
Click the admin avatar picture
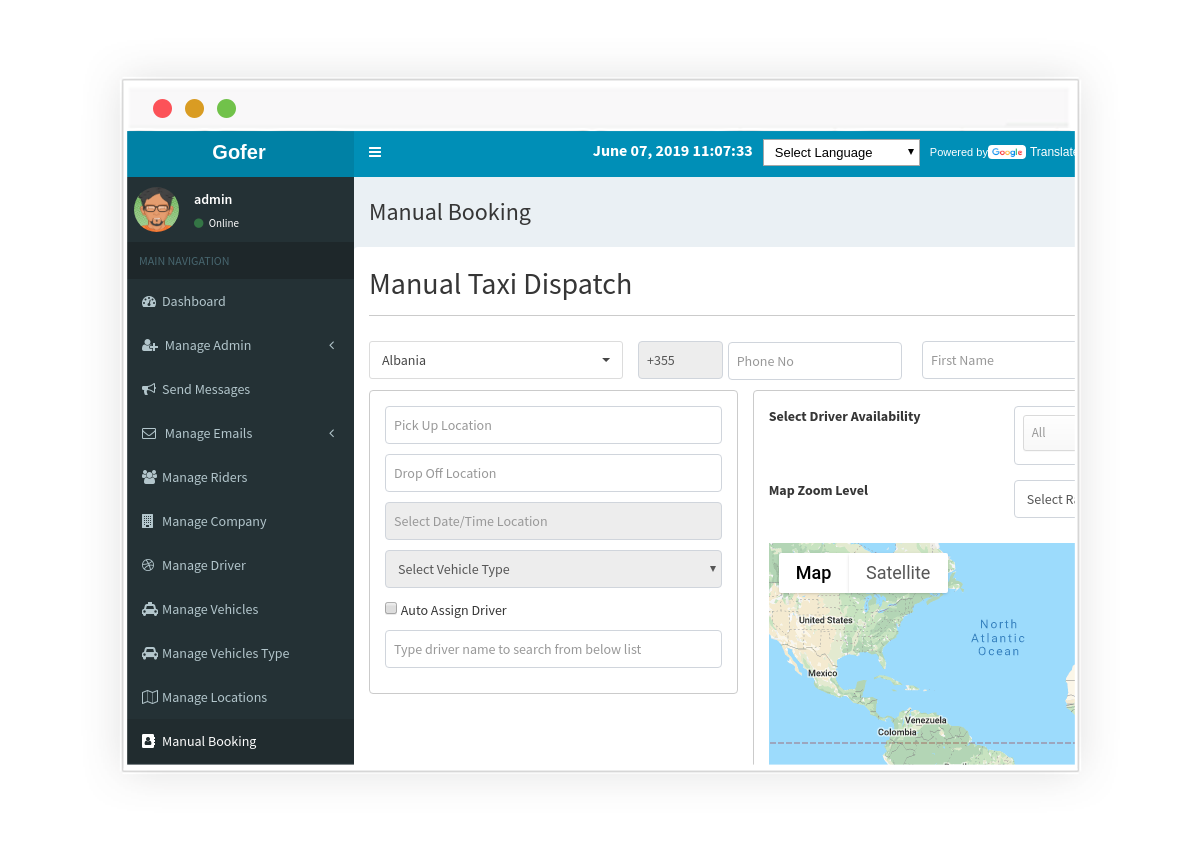156,209
